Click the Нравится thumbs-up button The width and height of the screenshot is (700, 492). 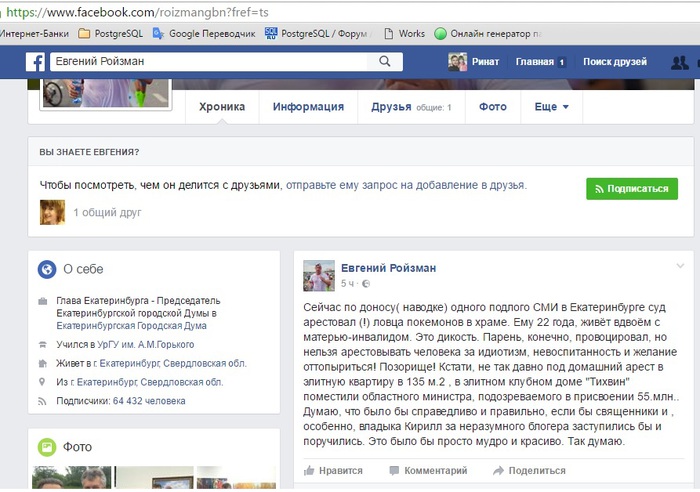pos(333,471)
